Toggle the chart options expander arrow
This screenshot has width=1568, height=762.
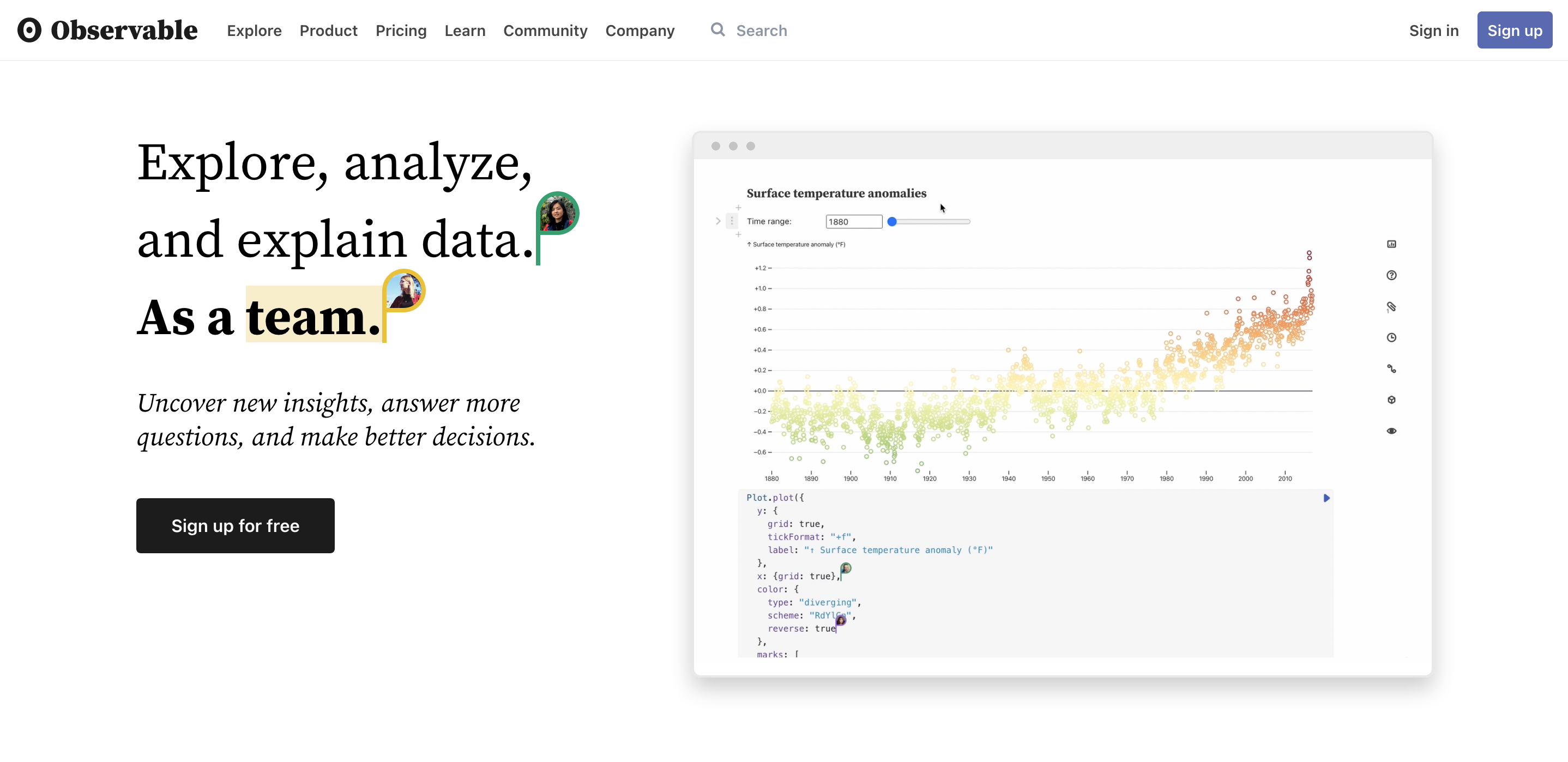(717, 220)
